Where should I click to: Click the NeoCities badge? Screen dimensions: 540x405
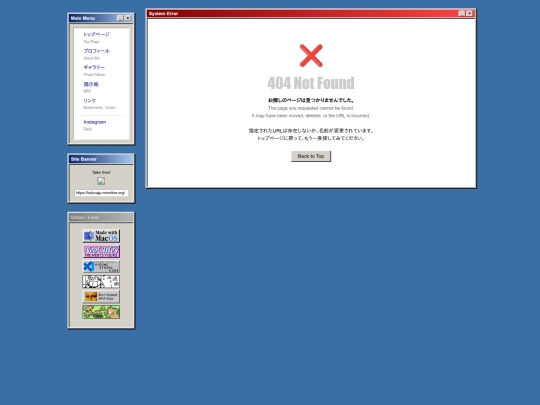click(101, 251)
